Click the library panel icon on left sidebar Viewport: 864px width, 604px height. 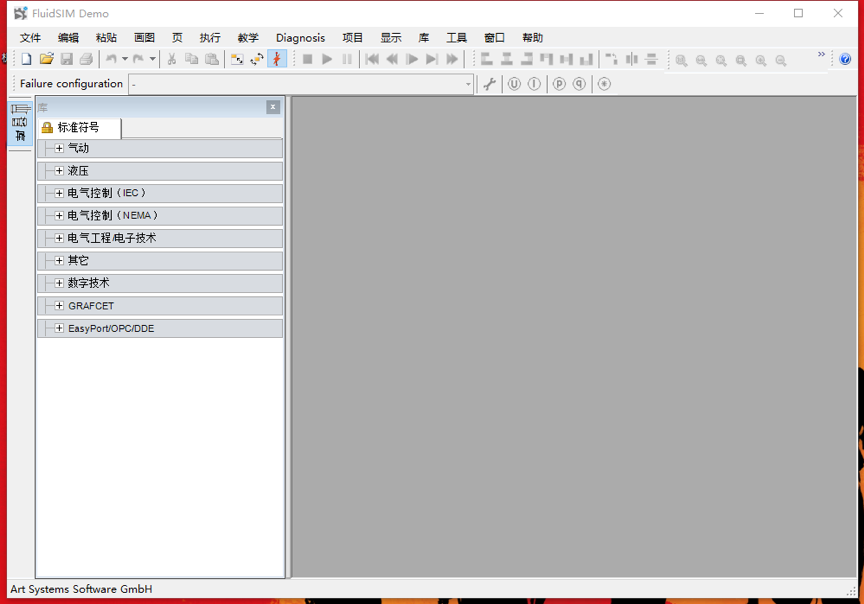coord(20,122)
